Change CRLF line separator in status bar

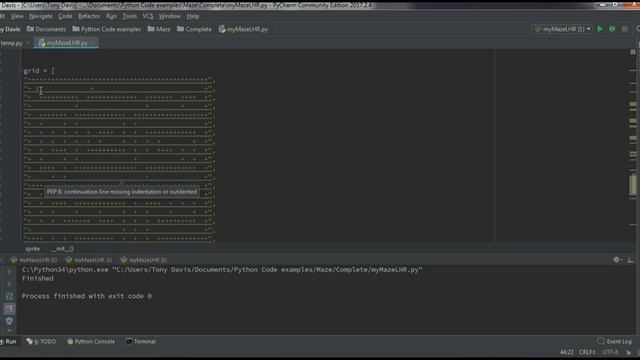[587, 352]
